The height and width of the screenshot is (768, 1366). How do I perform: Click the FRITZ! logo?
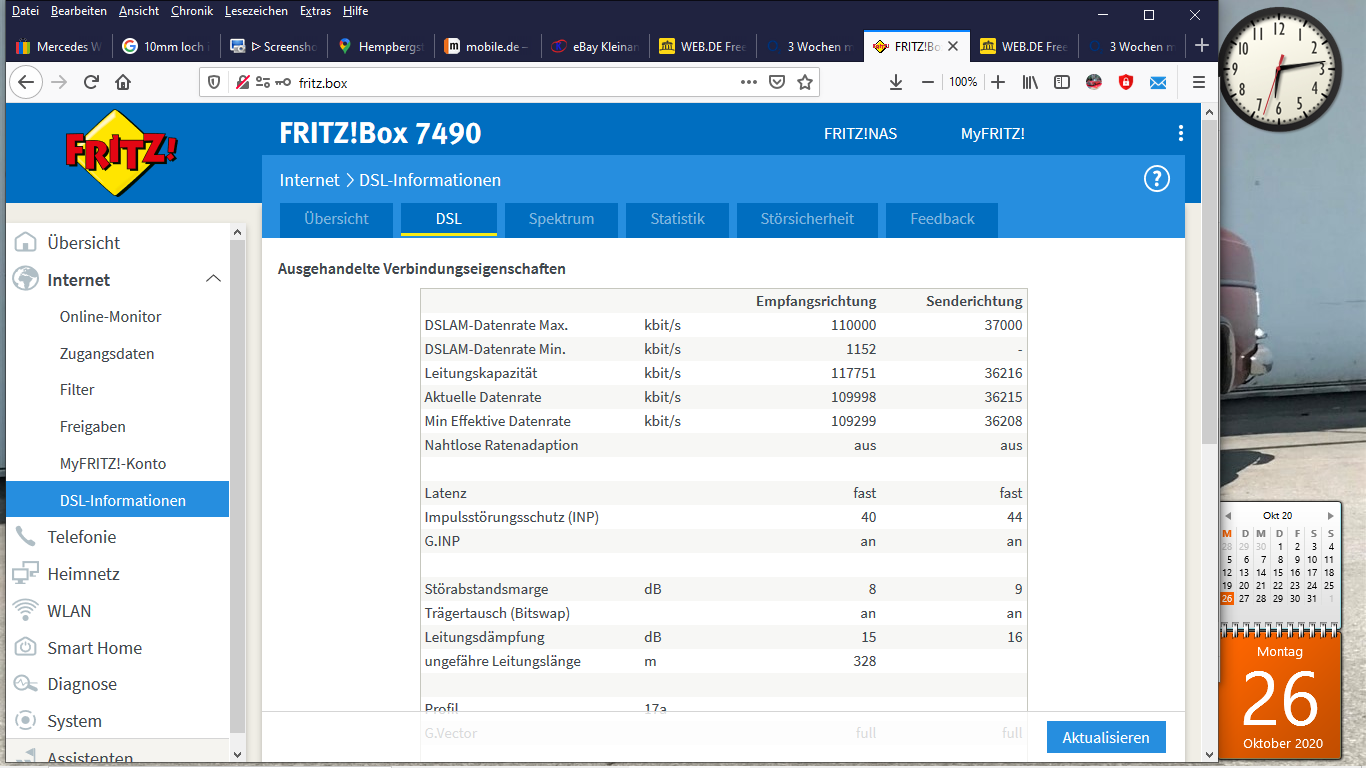click(121, 152)
